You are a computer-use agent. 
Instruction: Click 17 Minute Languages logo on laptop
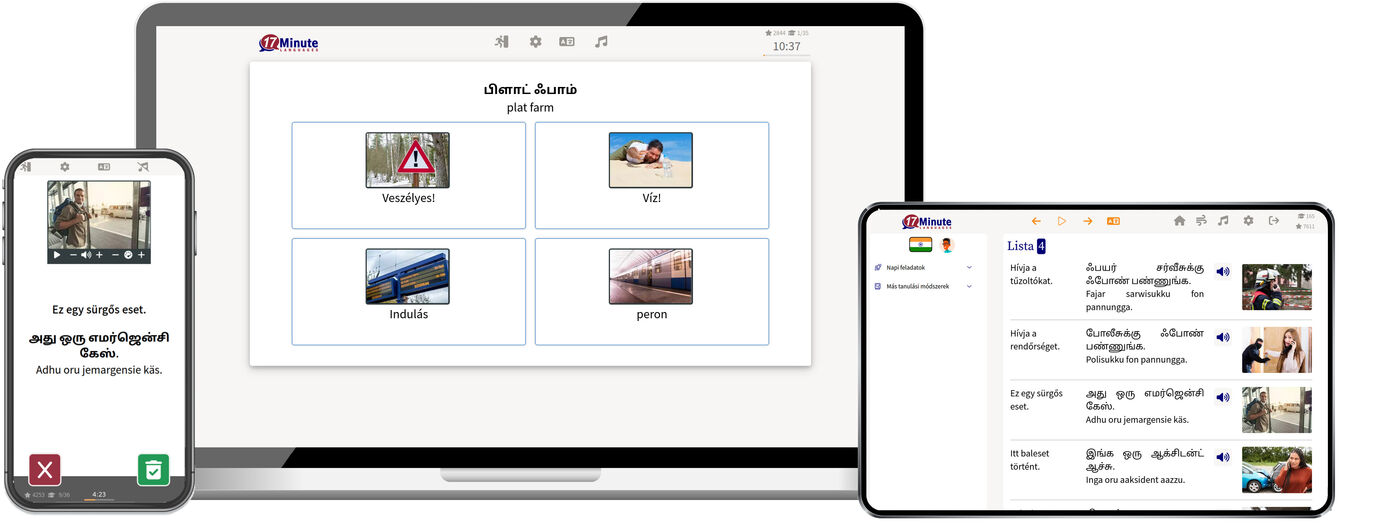click(x=288, y=43)
